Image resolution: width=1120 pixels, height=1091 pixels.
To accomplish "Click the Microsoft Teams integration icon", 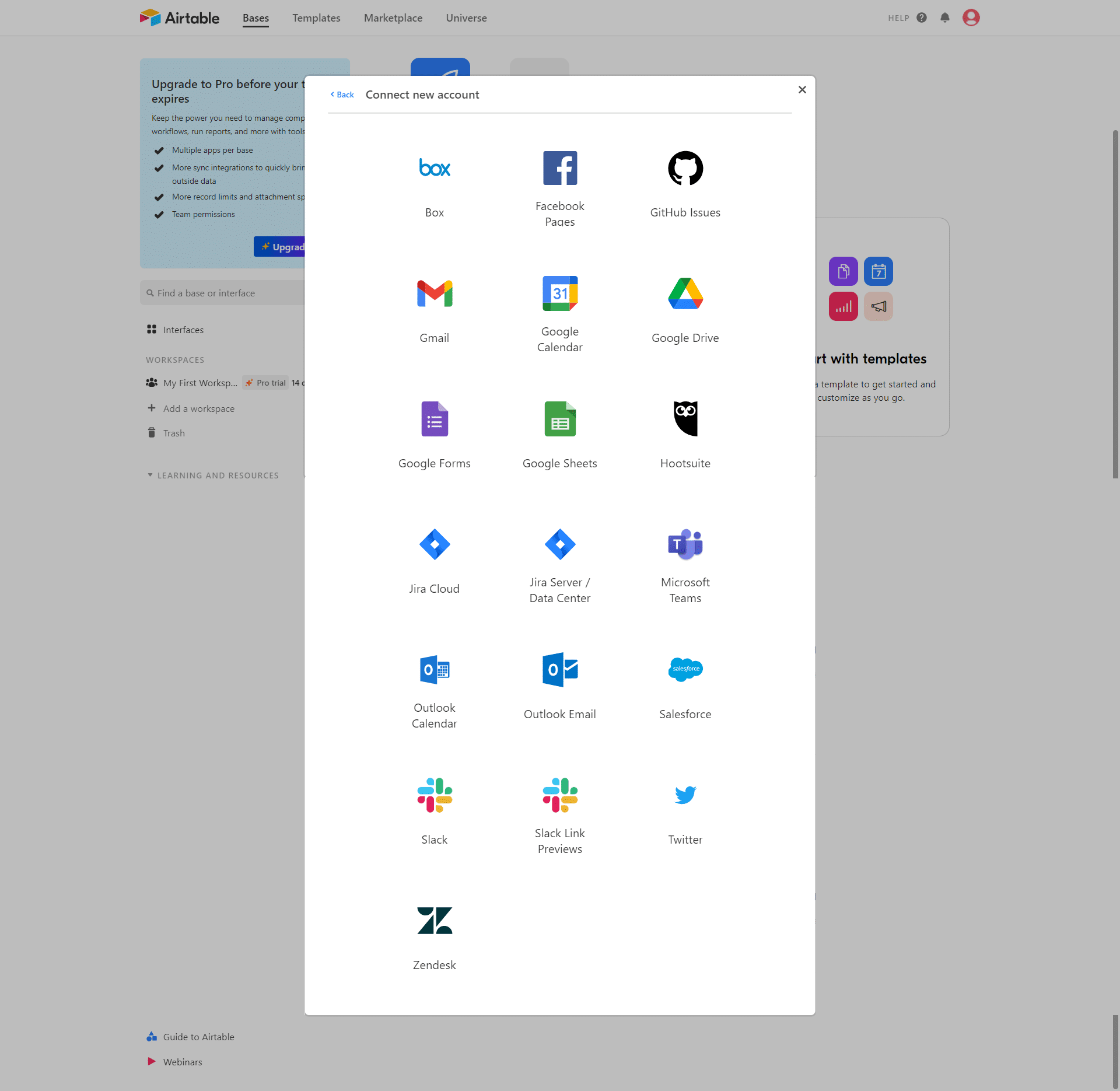I will pyautogui.click(x=685, y=543).
